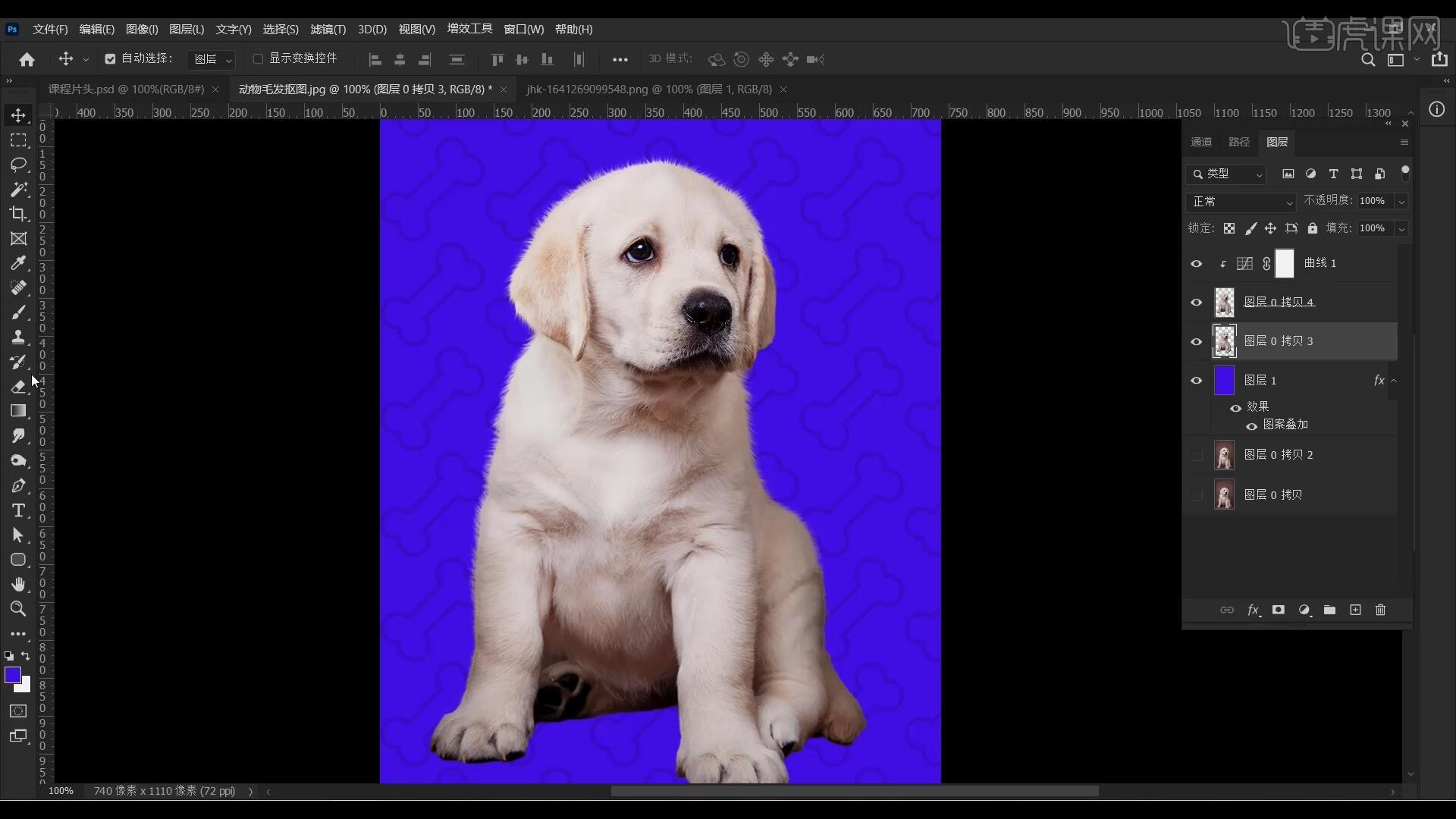This screenshot has width=1456, height=819.
Task: Select the Eyedropper tool
Action: 18,263
